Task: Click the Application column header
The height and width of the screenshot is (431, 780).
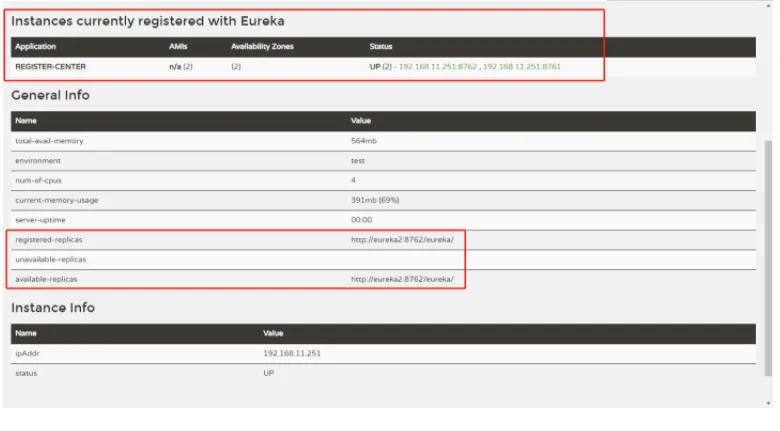Action: click(35, 46)
